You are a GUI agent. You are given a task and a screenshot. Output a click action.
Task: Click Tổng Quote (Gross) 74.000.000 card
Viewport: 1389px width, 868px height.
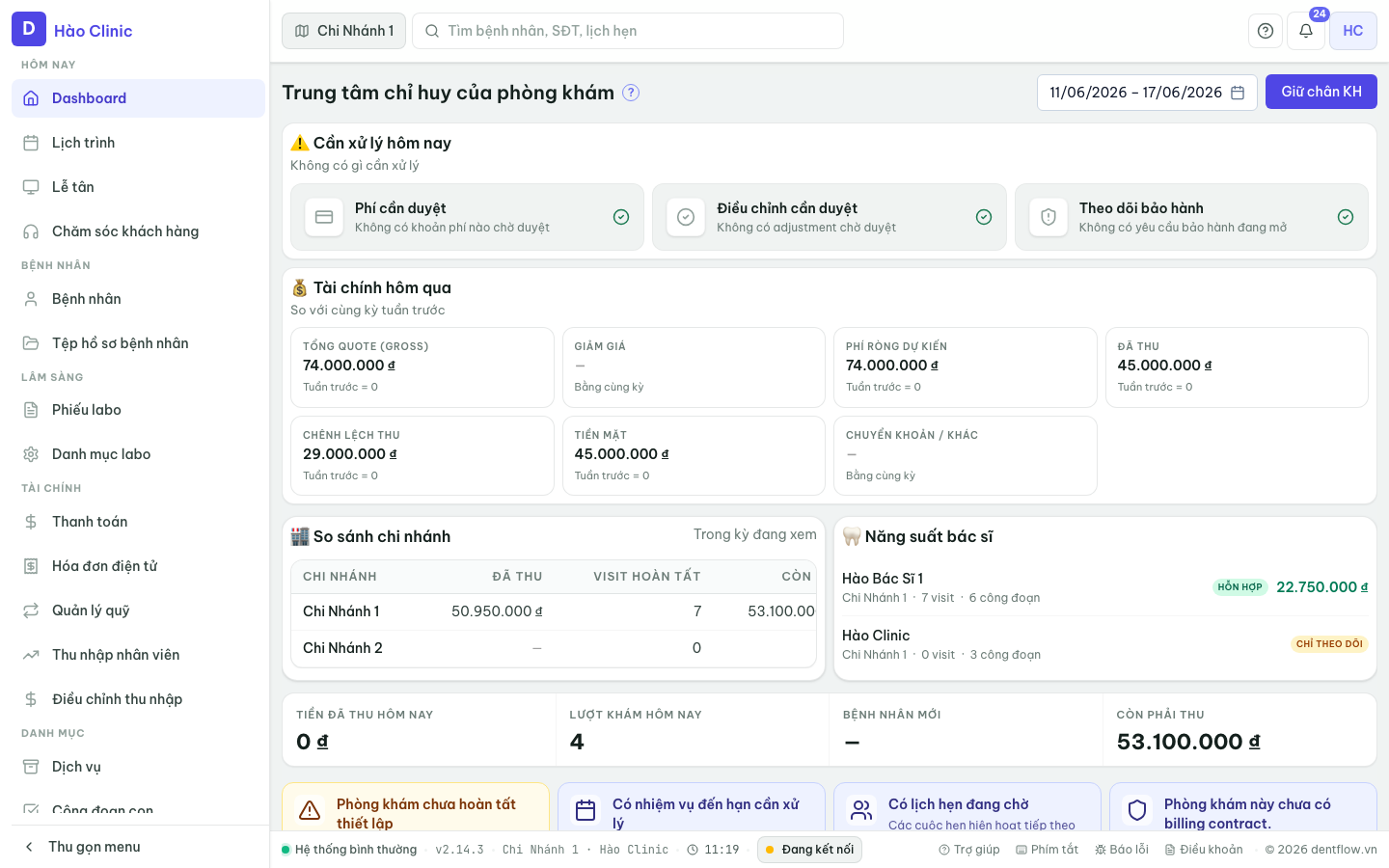coord(422,367)
